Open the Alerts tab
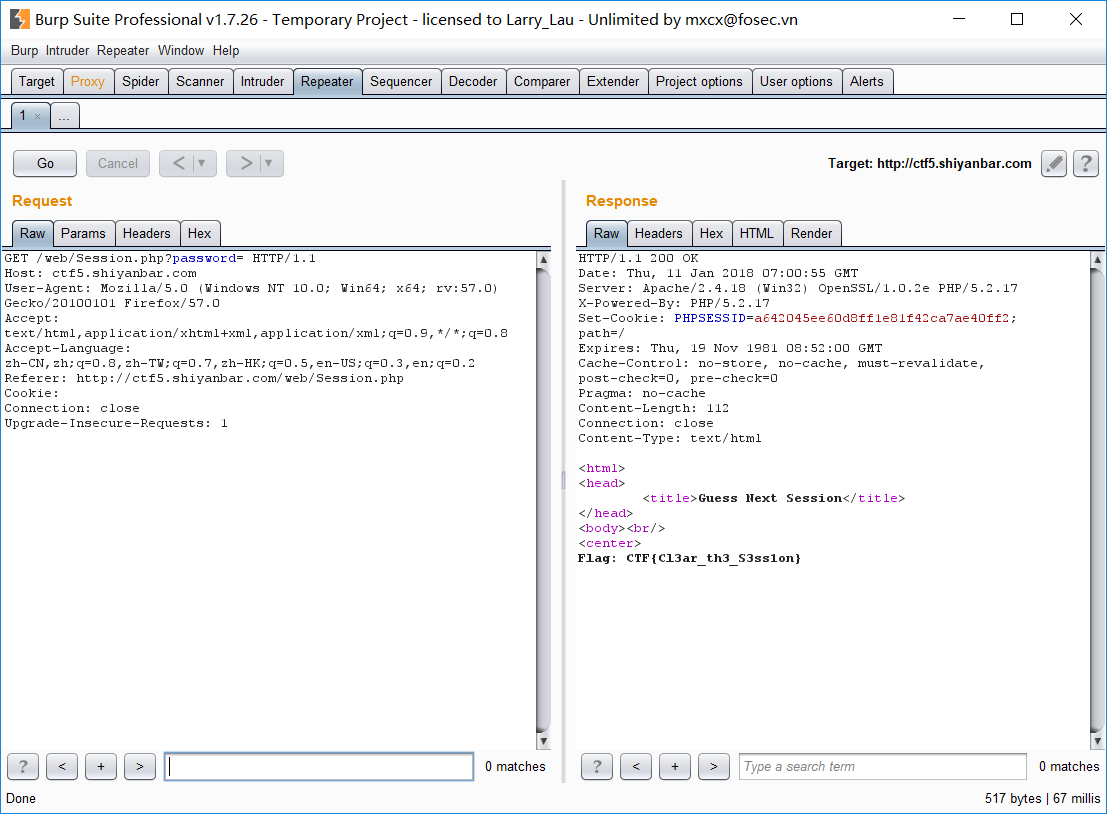The height and width of the screenshot is (814, 1107). click(x=866, y=82)
